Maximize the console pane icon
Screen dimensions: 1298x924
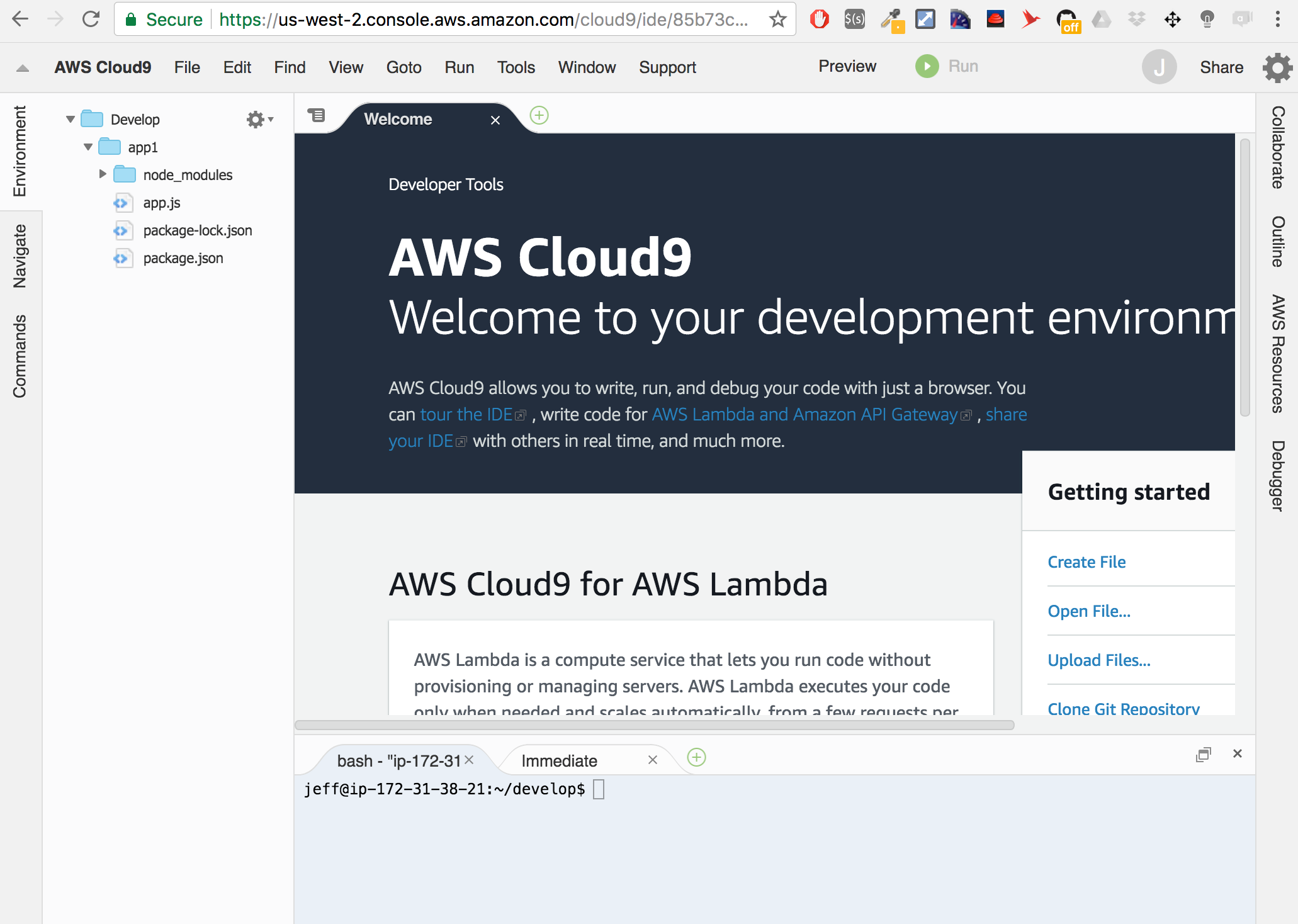point(1203,754)
